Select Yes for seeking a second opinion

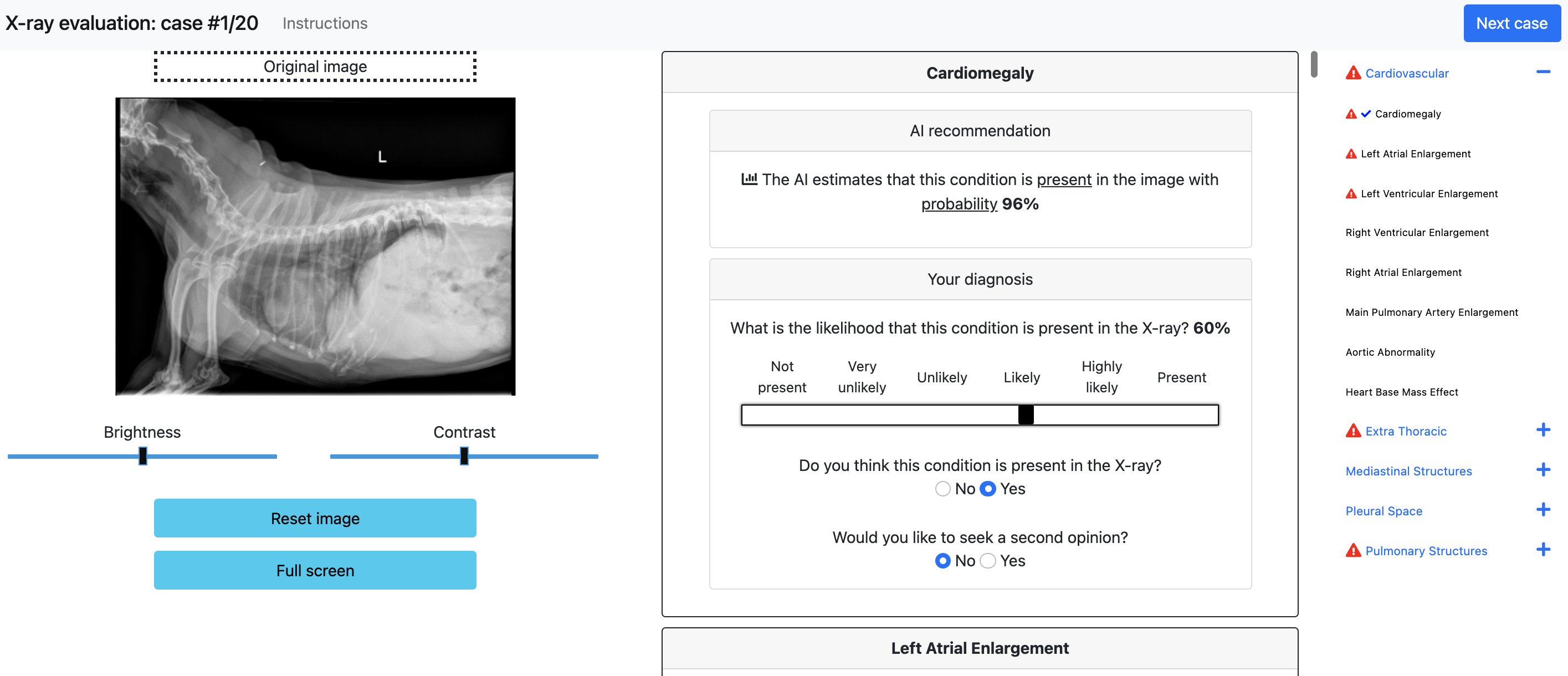988,560
